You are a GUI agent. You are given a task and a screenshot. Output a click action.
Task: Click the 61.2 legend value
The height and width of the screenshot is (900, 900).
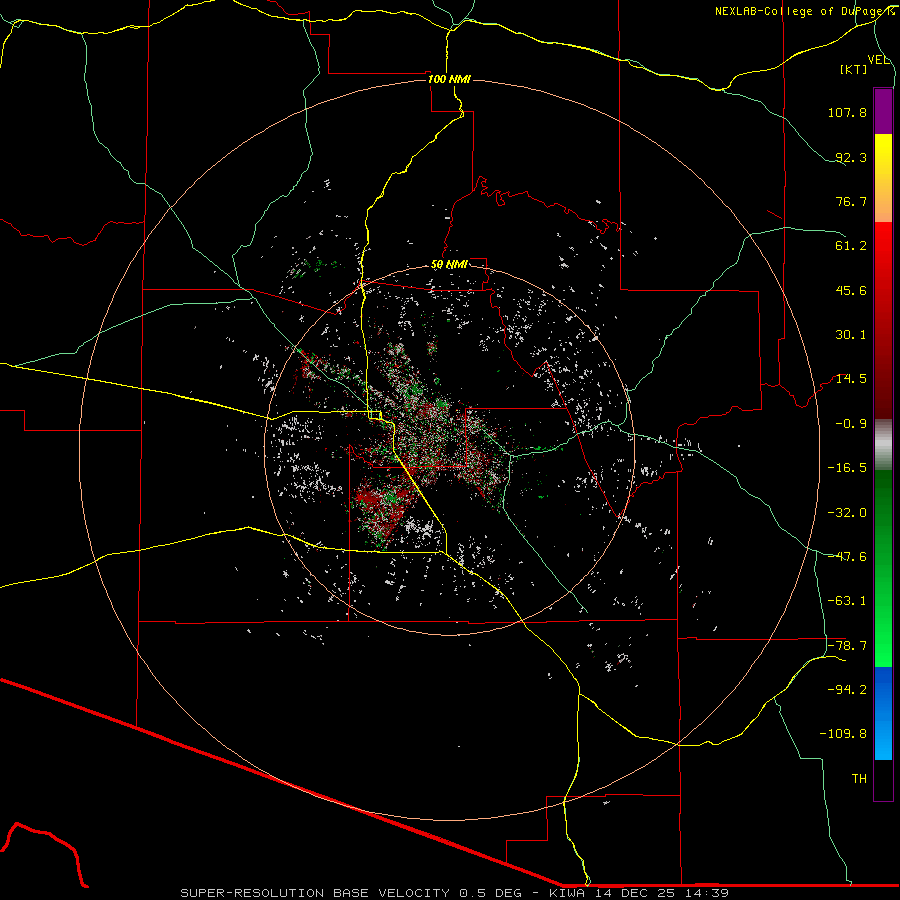(850, 246)
